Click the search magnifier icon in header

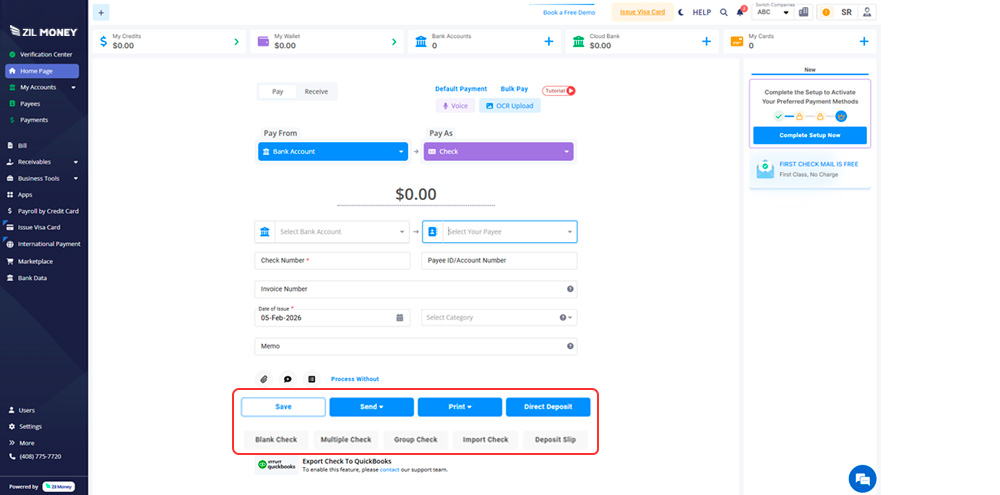pyautogui.click(x=723, y=12)
